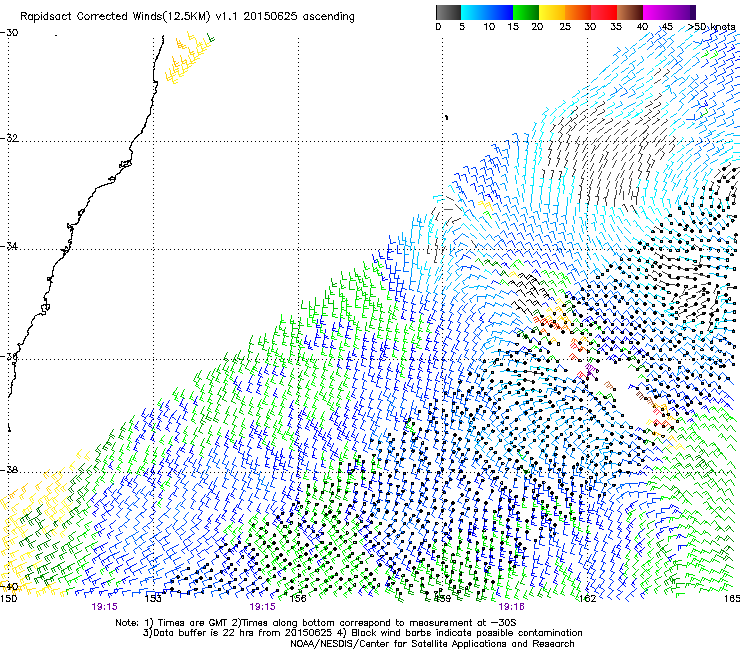Click the legend scale label "20"
The width and height of the screenshot is (740, 650).
point(537,27)
